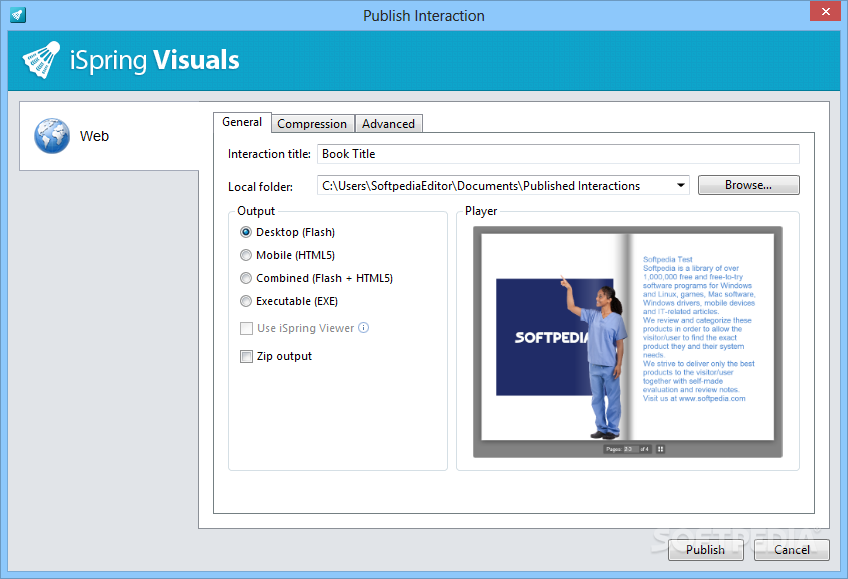Click the 'iSpring Visuals' header text
Image resolution: width=848 pixels, height=579 pixels.
click(154, 60)
